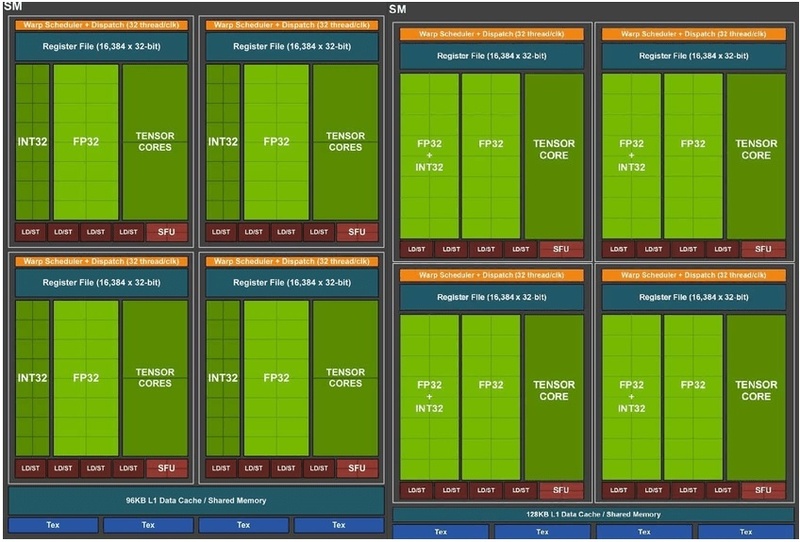Viewport: 800px width, 542px height.
Task: Click FP32 block in left SM's top-left partition
Action: tap(86, 142)
